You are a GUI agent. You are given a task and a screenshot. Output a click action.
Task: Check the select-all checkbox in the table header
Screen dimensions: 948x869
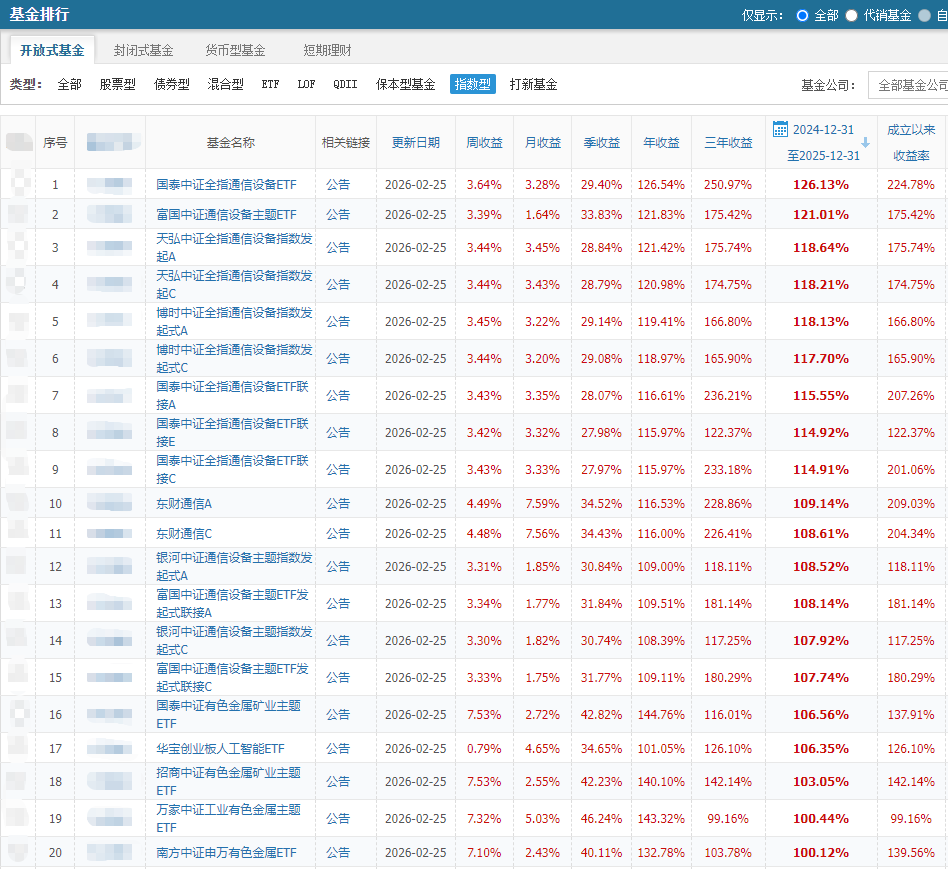[x=18, y=143]
